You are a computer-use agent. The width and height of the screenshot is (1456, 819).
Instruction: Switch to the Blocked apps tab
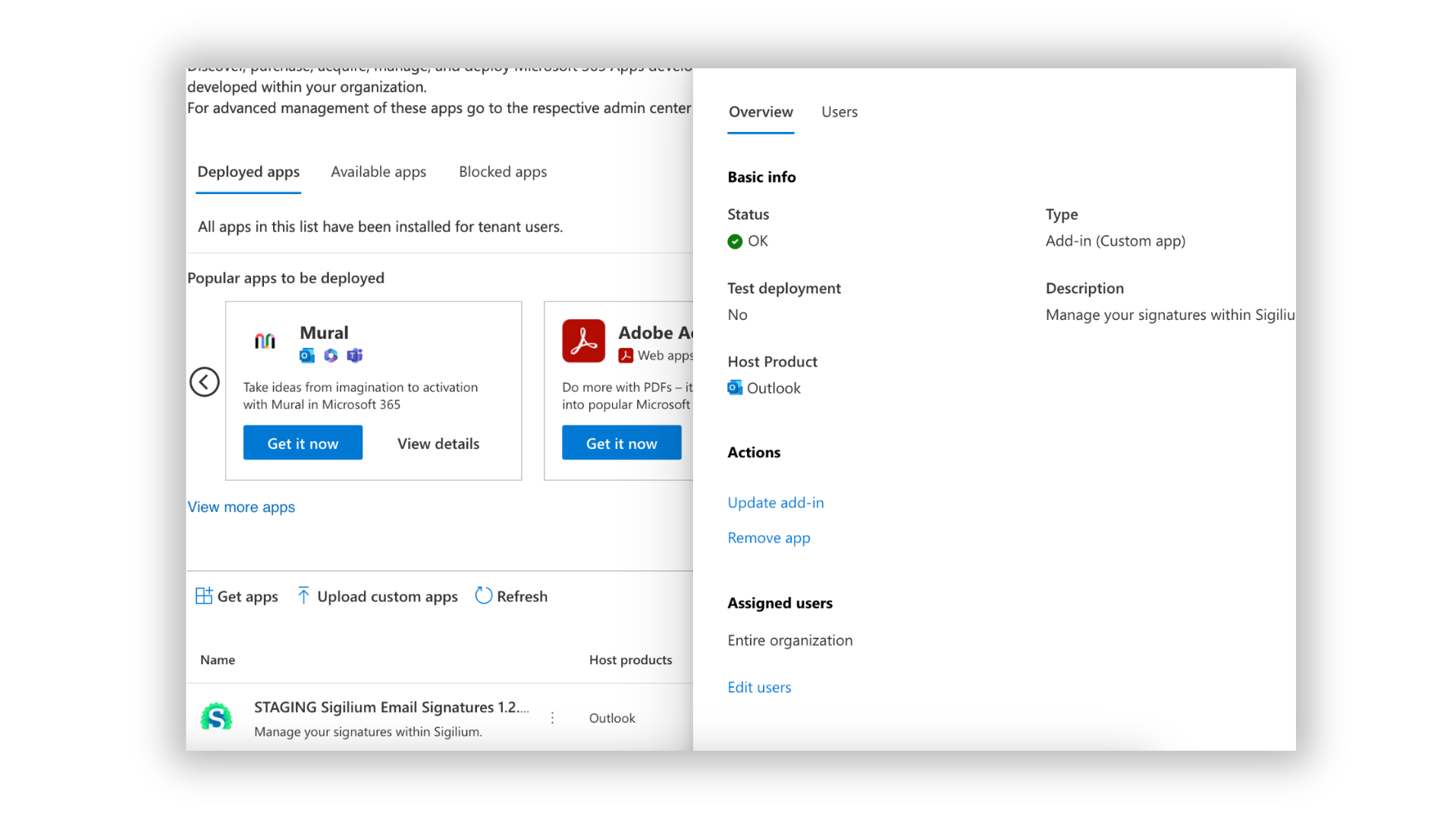pyautogui.click(x=503, y=172)
